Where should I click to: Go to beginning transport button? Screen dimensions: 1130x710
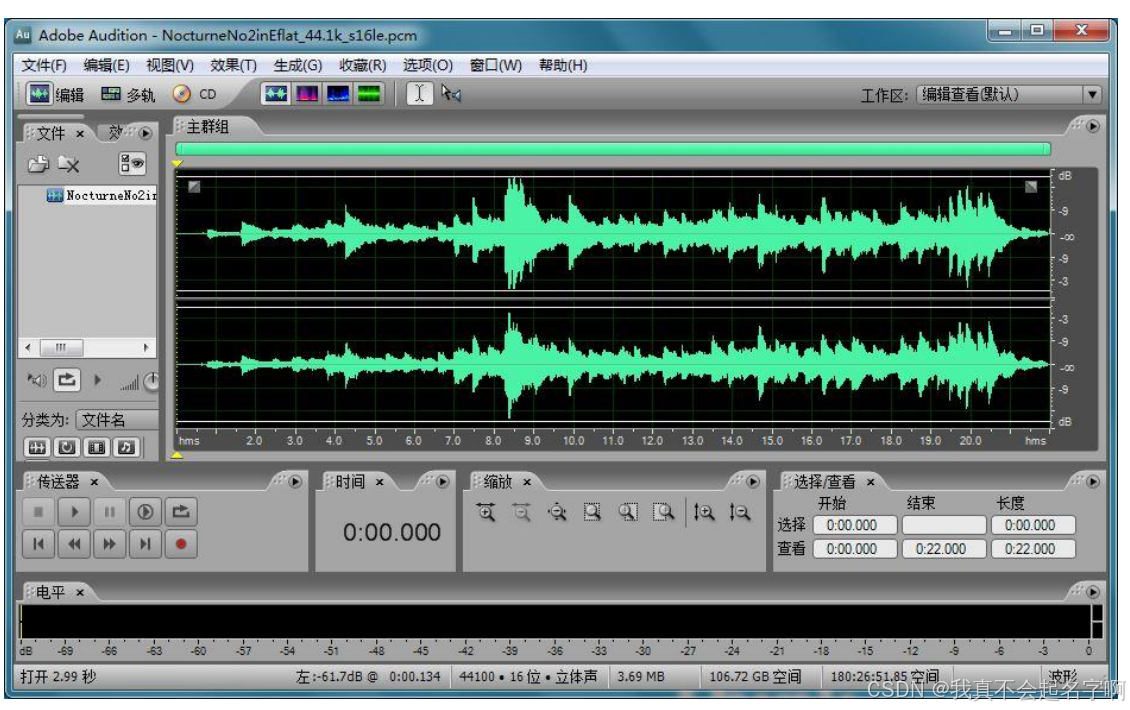(38, 544)
